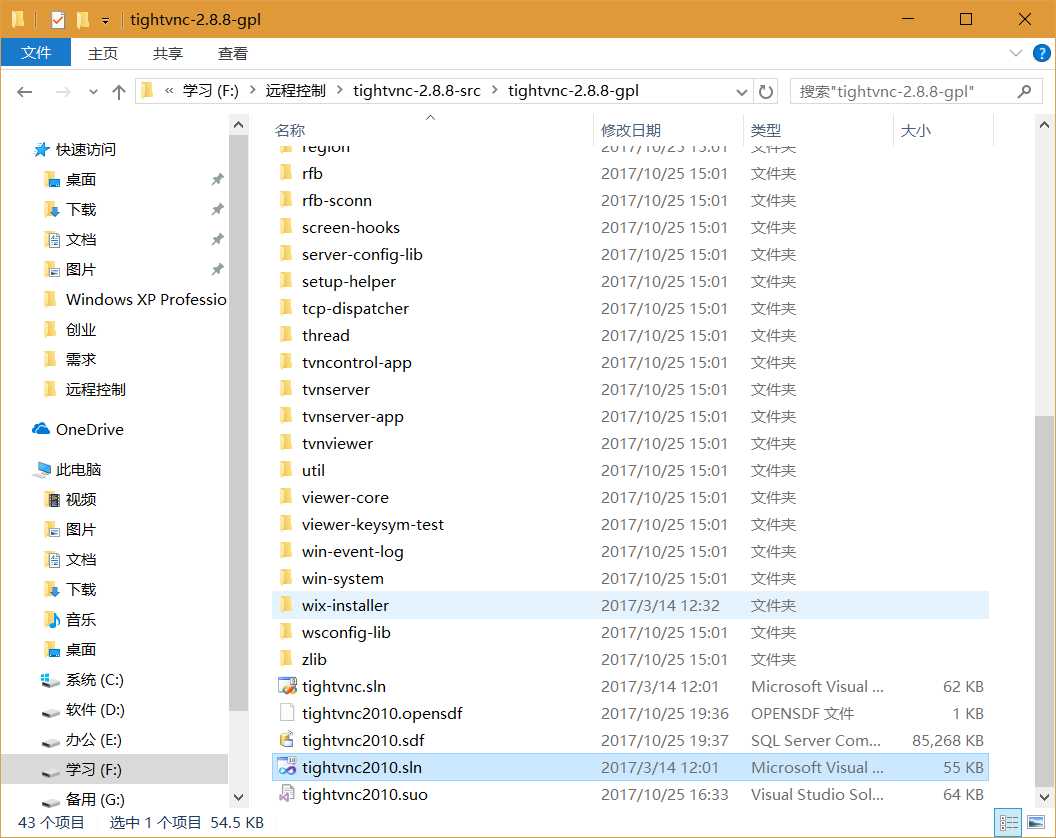Viewport: 1056px width, 838px height.
Task: Go up one folder level arrow
Action: (x=119, y=92)
